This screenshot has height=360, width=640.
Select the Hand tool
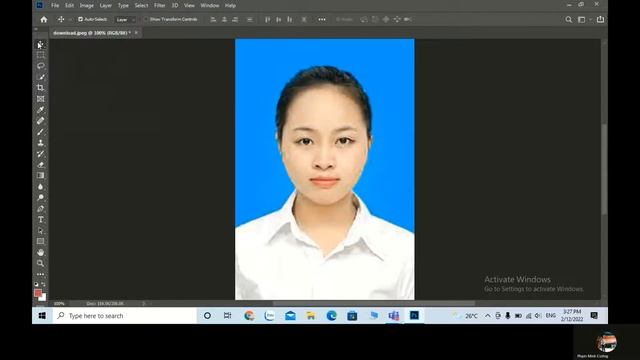pyautogui.click(x=40, y=253)
